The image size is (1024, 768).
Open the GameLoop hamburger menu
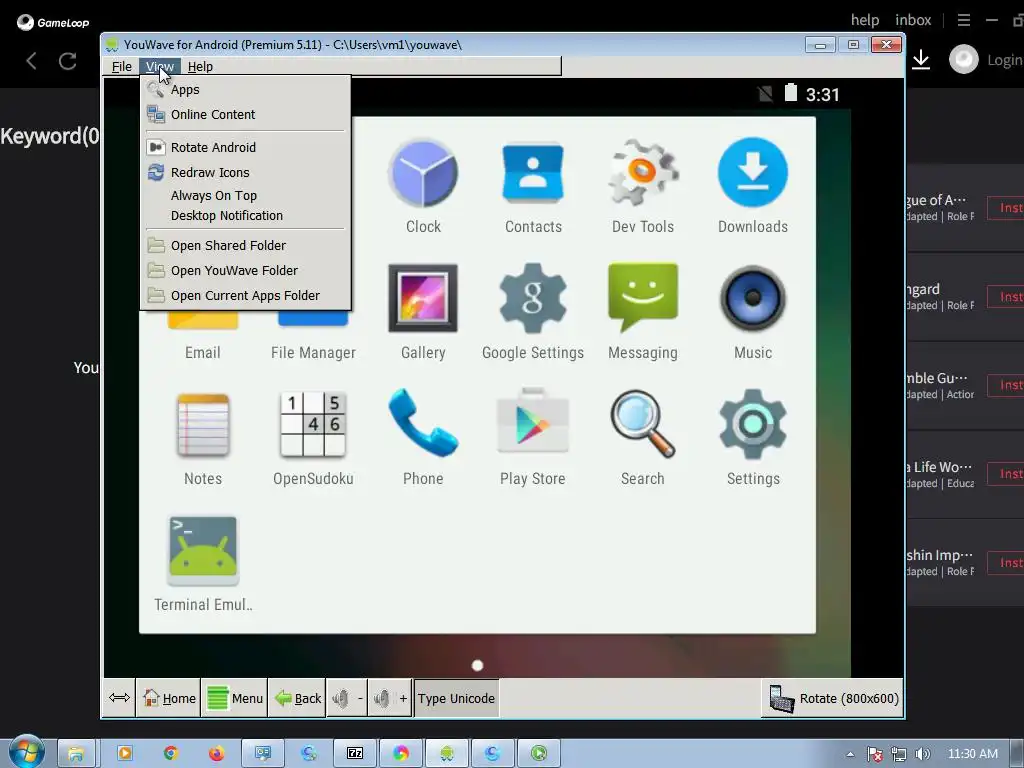click(x=963, y=20)
